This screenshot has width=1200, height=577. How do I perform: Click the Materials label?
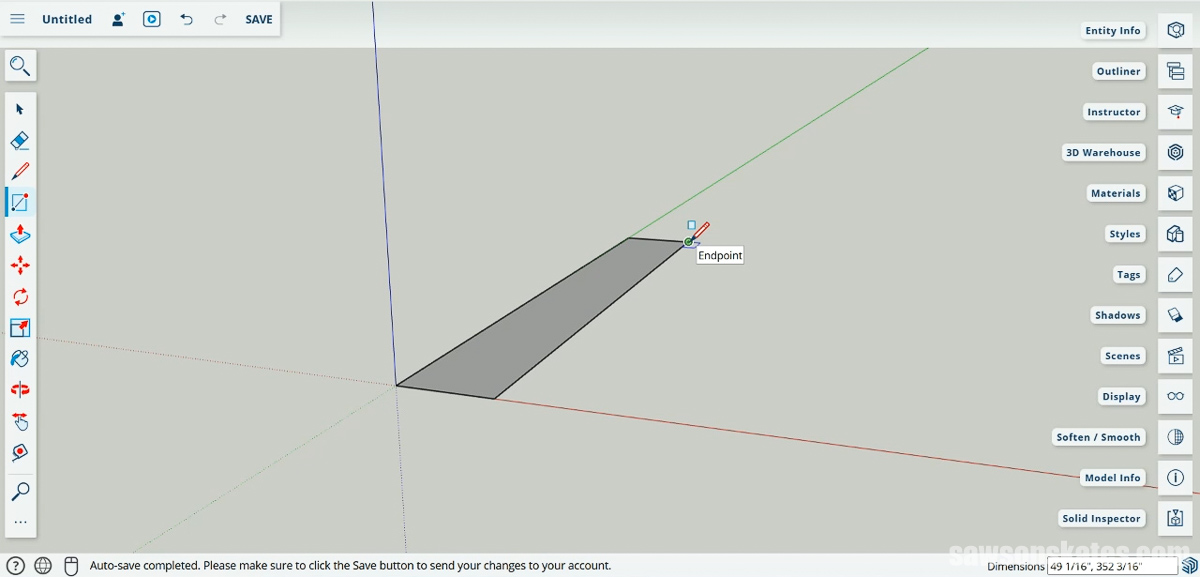1116,193
